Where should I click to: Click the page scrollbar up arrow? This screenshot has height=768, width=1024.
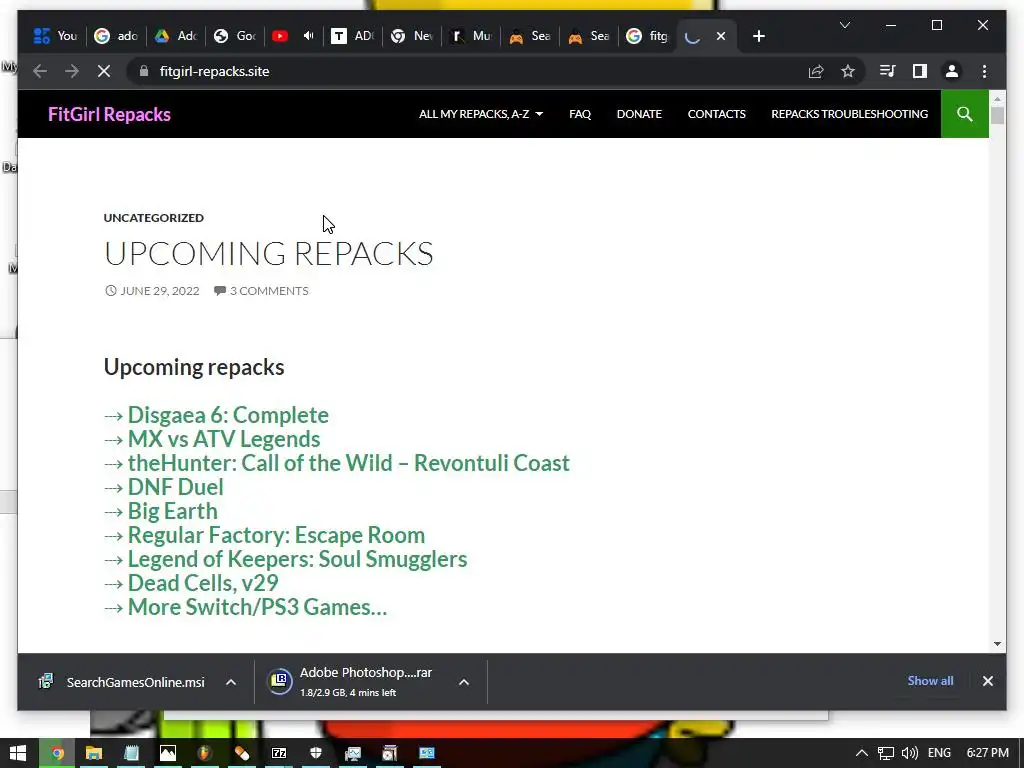pos(997,98)
